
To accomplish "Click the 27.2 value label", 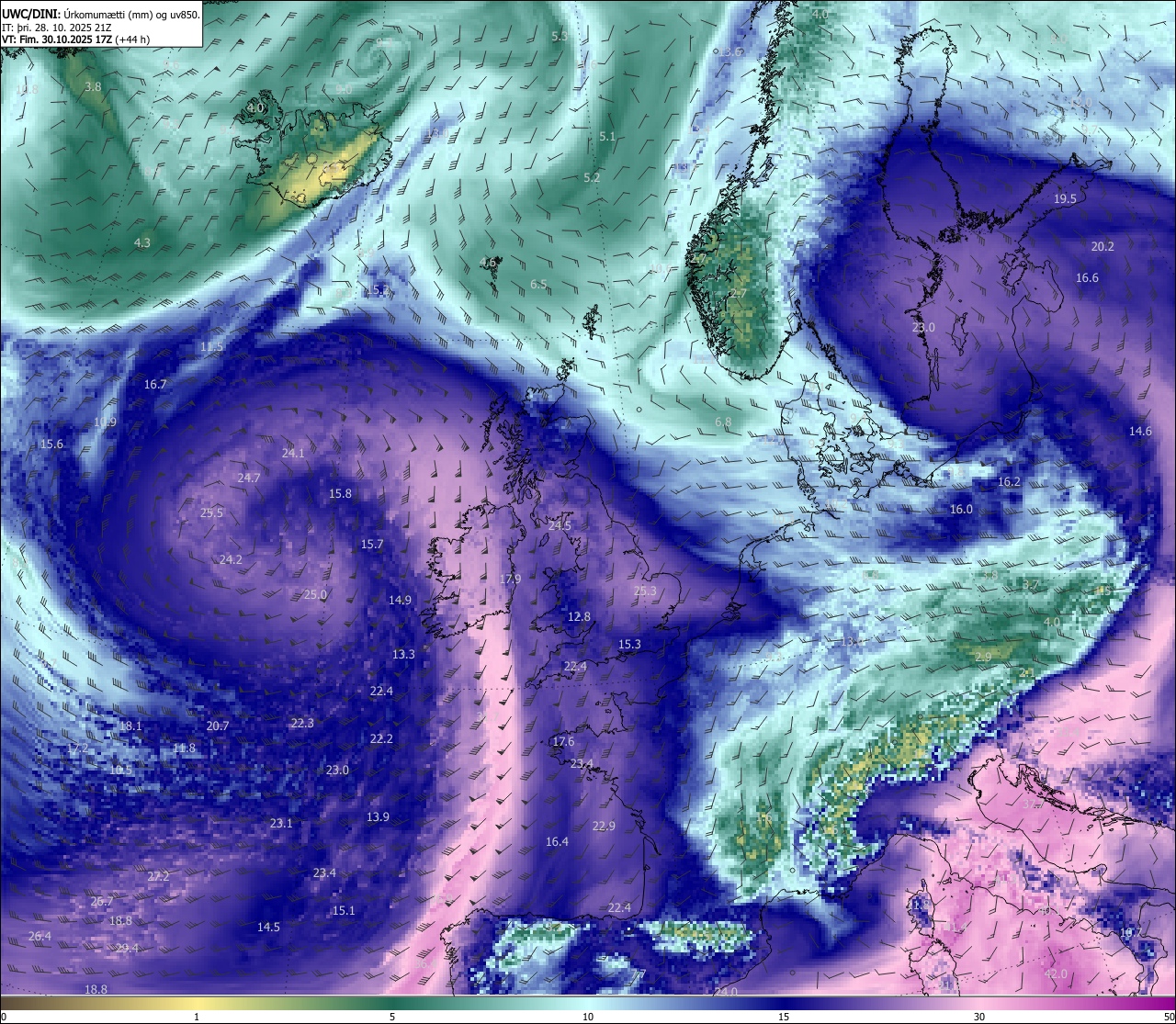I will [158, 877].
